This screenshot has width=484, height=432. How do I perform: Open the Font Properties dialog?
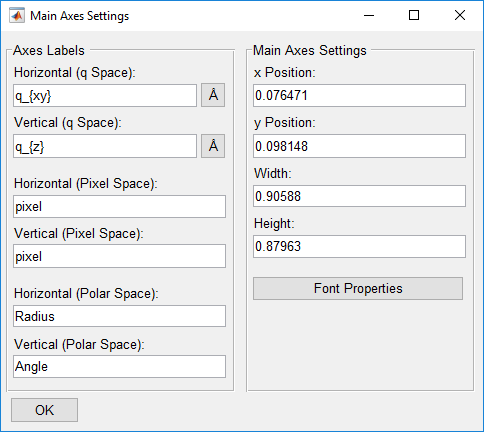[358, 288]
